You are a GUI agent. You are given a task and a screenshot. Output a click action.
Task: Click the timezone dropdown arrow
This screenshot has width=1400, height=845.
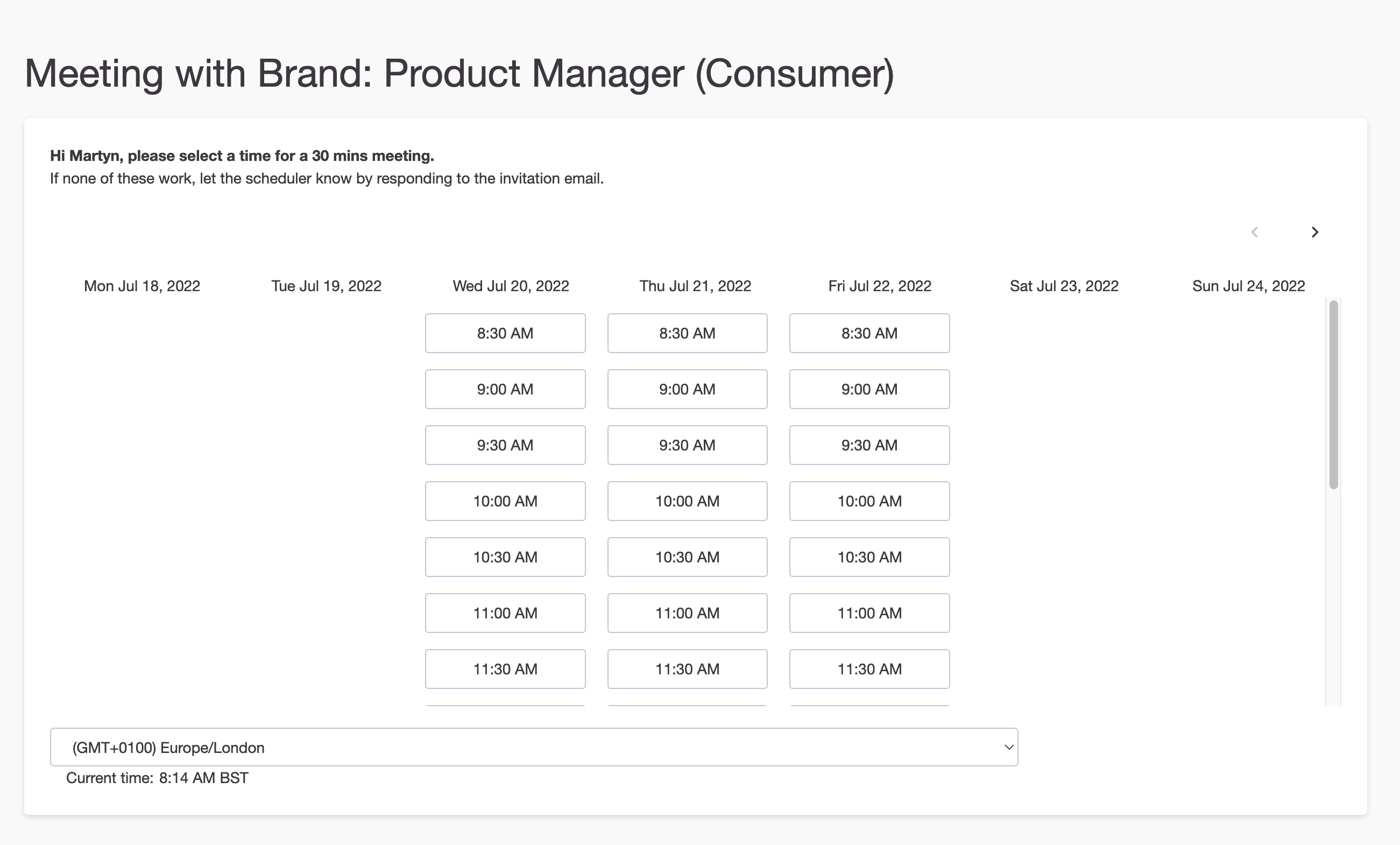coord(1008,747)
